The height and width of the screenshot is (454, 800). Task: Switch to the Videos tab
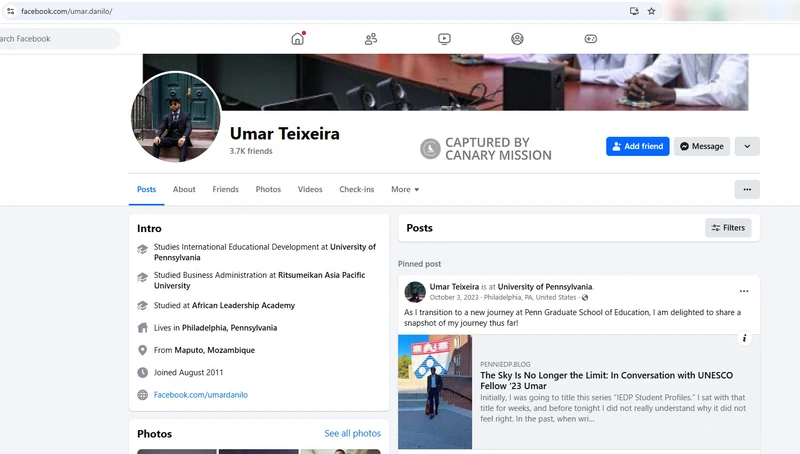pos(310,189)
